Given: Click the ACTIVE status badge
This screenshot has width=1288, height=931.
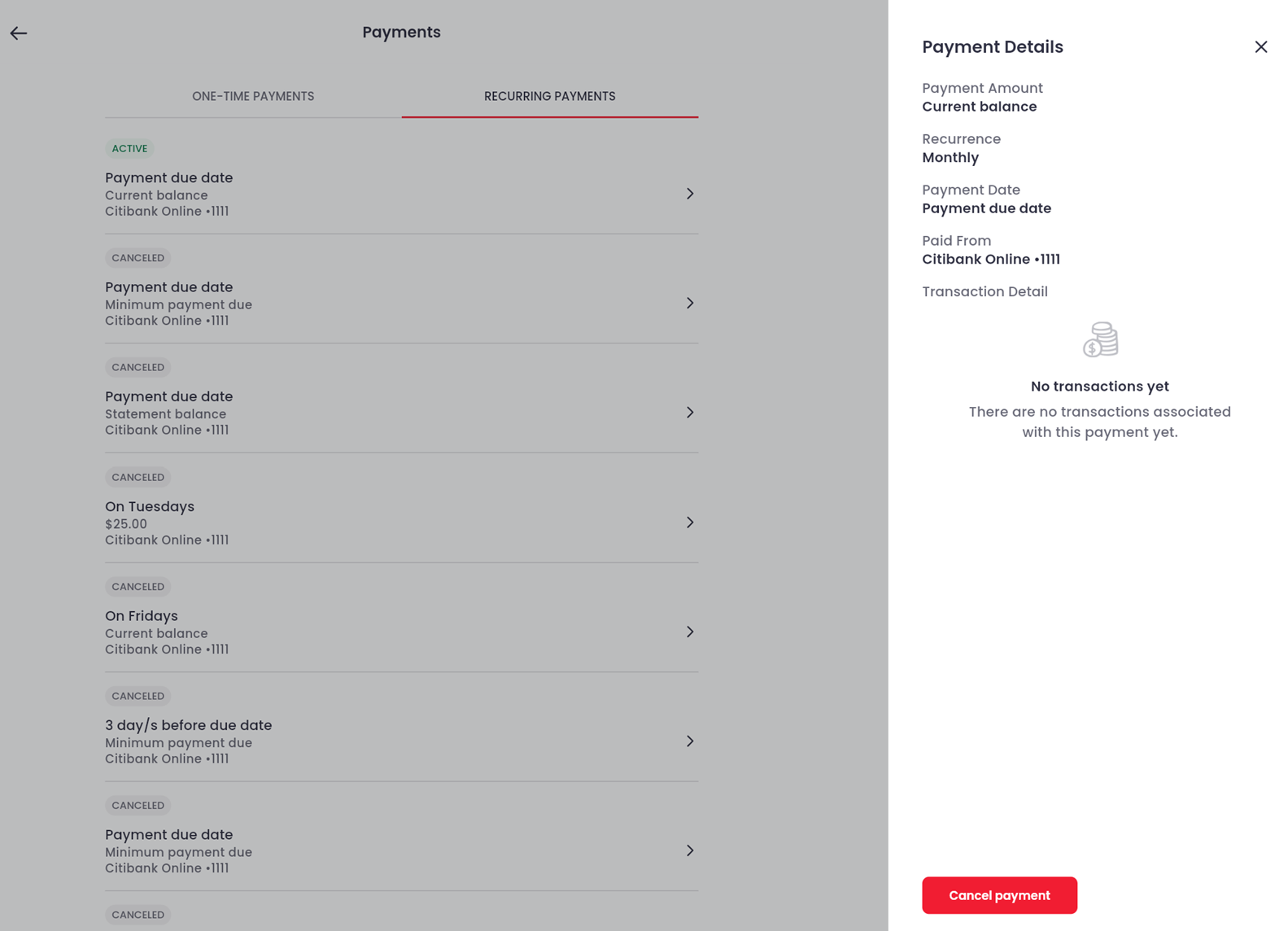Looking at the screenshot, I should click(x=129, y=148).
